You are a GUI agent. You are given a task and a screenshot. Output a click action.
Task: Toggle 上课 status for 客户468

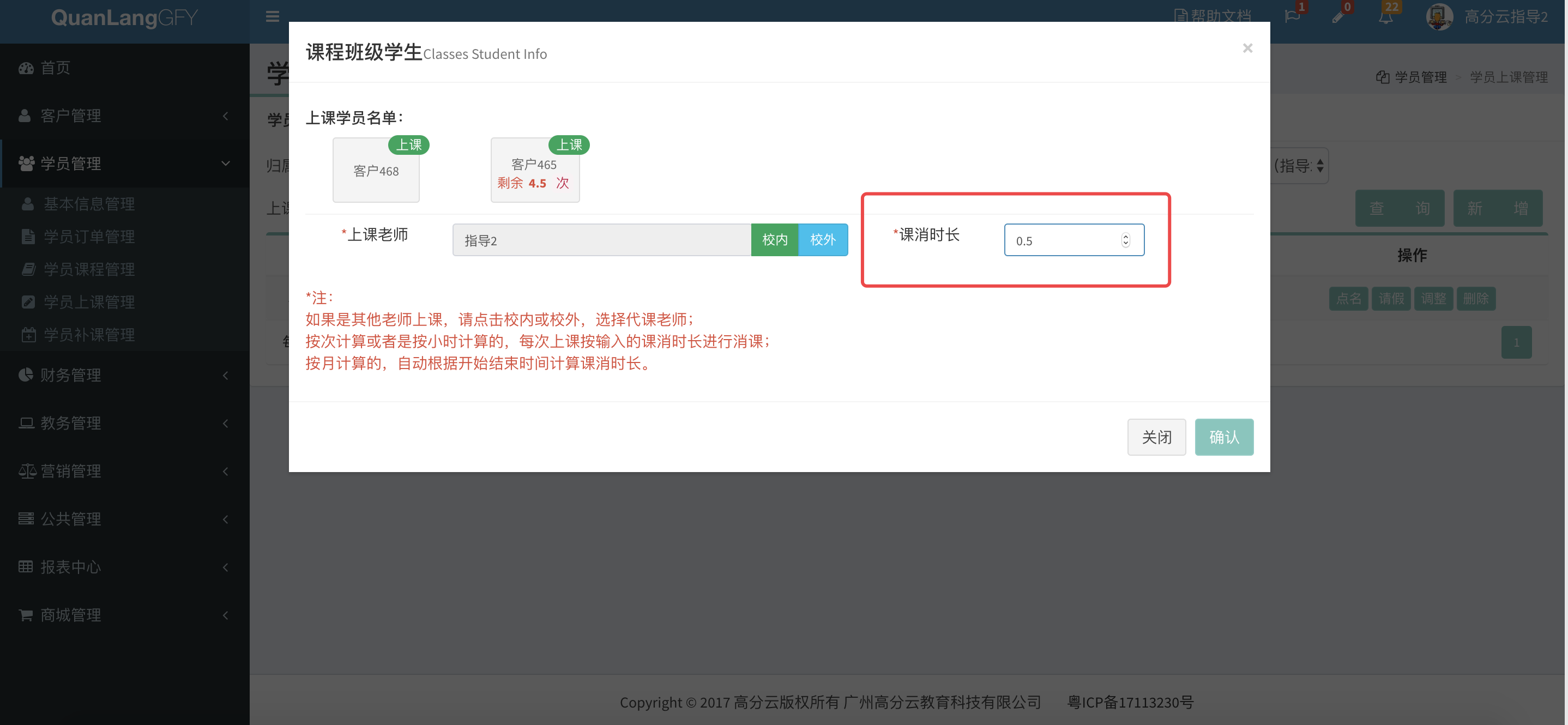point(408,145)
